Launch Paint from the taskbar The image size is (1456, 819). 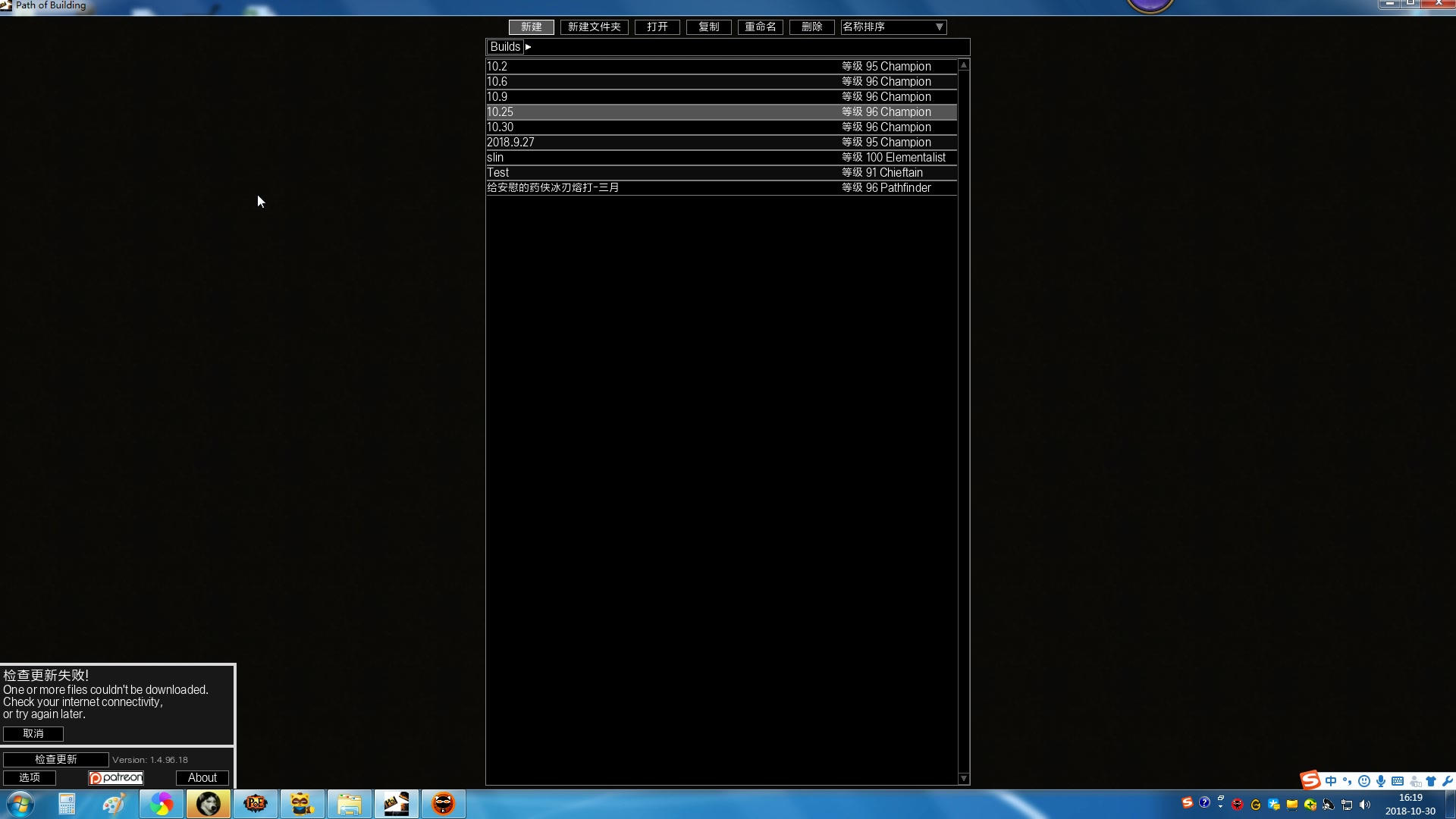coord(114,804)
